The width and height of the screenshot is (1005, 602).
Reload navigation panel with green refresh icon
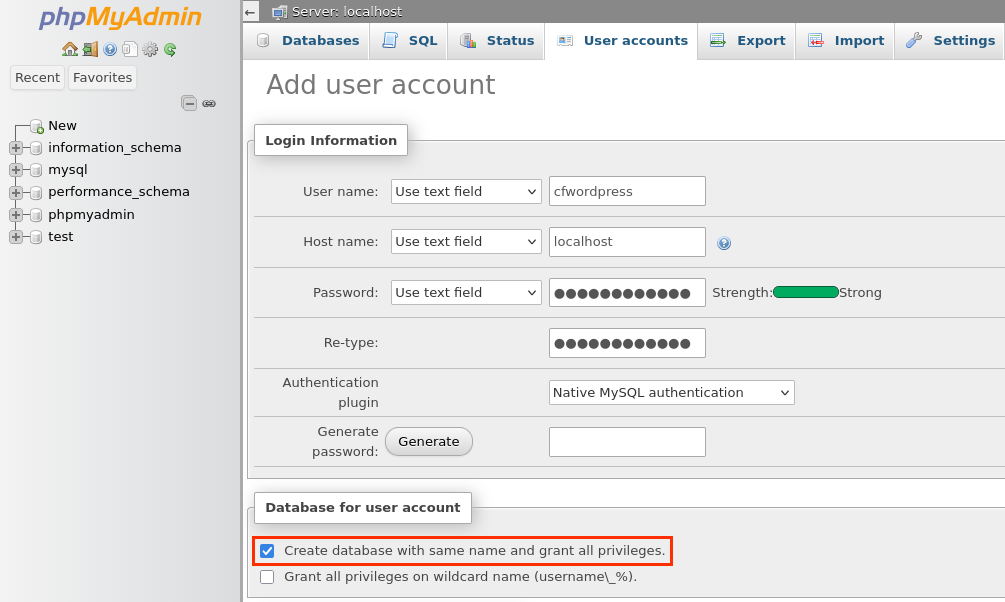tap(170, 49)
